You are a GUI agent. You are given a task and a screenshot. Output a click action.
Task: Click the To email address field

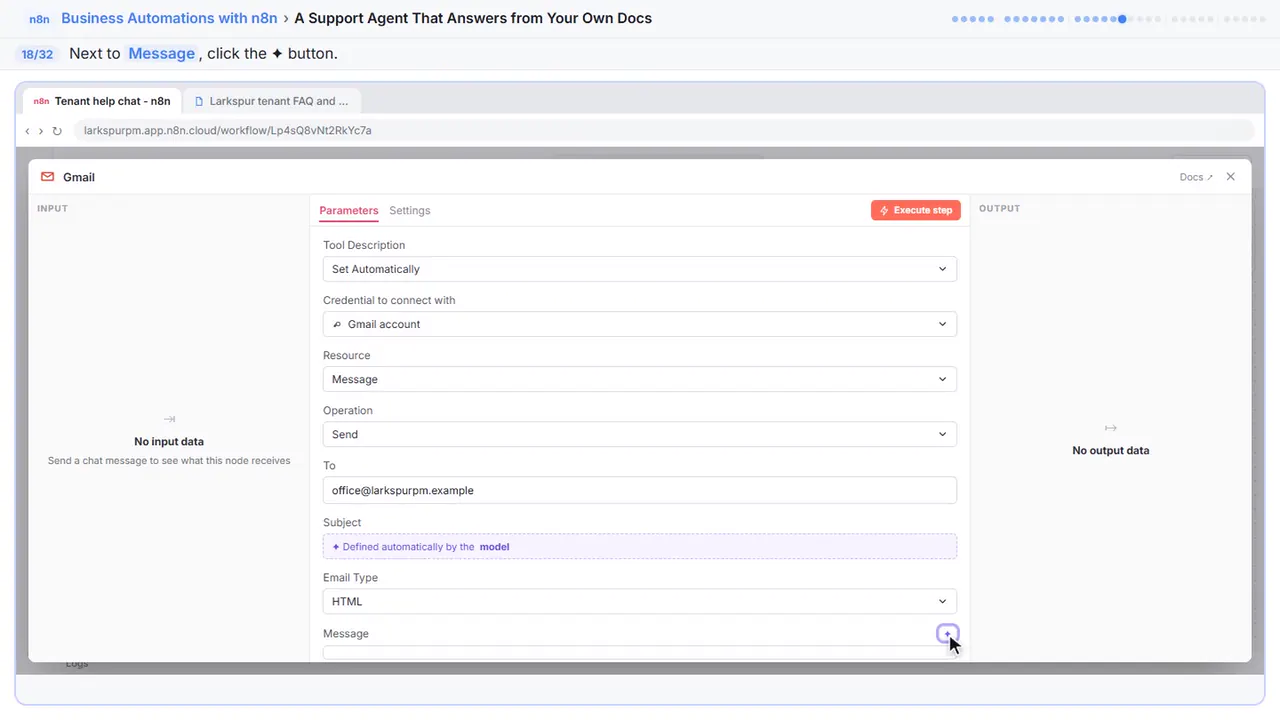click(640, 490)
